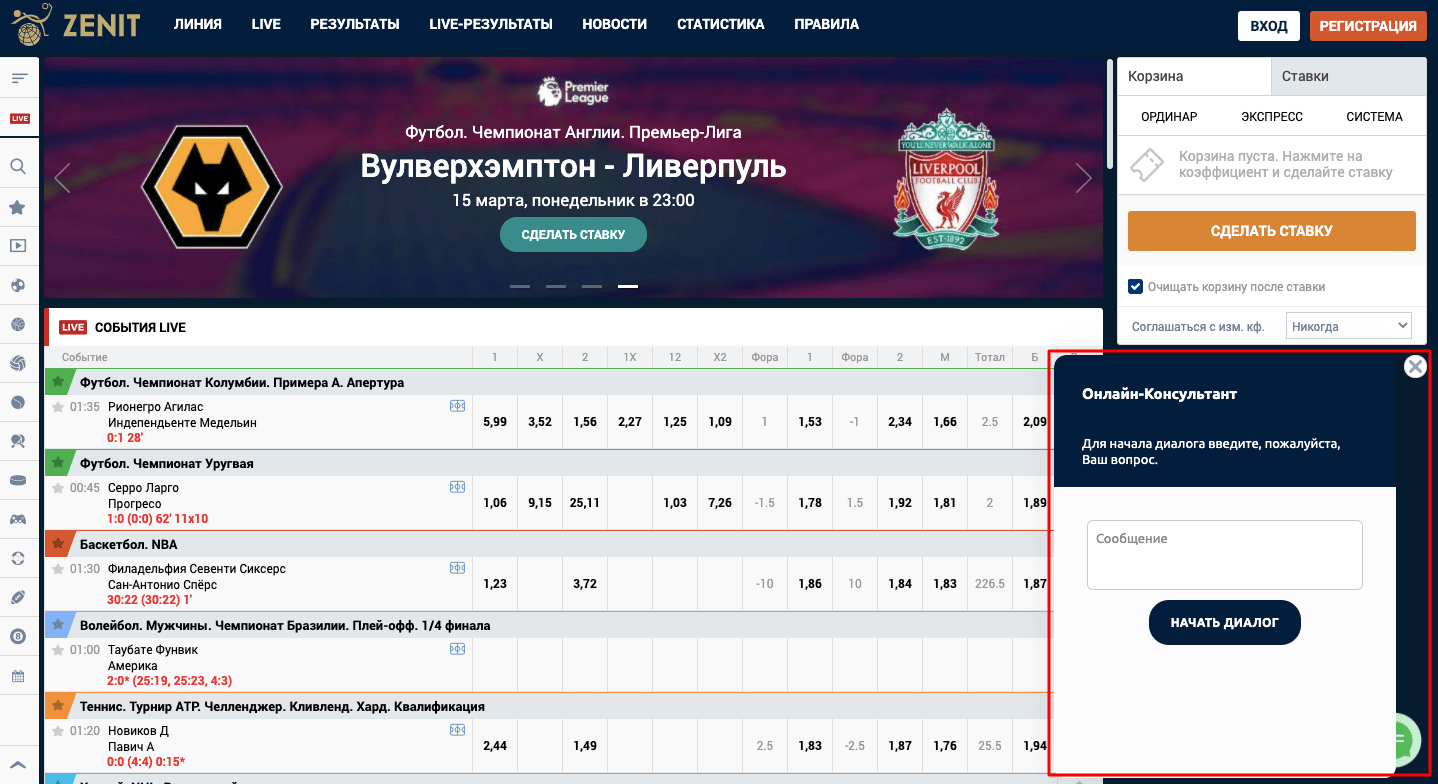Open match field tracker for Серро Ларго
1438x784 pixels.
(x=457, y=487)
